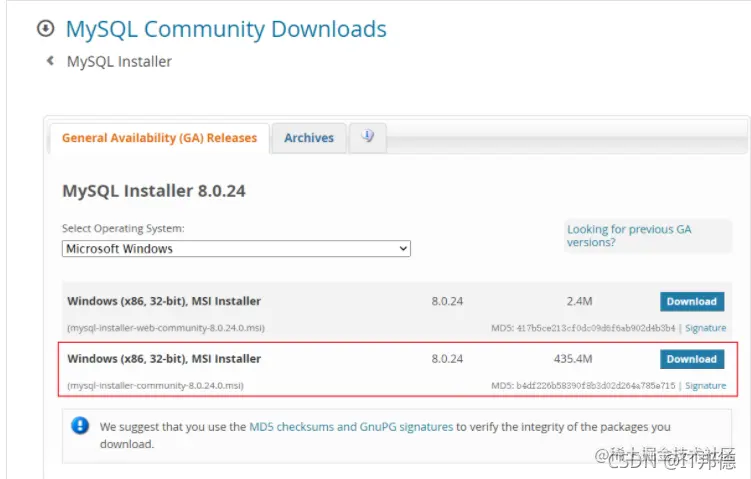Download the 2.4M web installer
The height and width of the screenshot is (479, 751).
pos(692,302)
